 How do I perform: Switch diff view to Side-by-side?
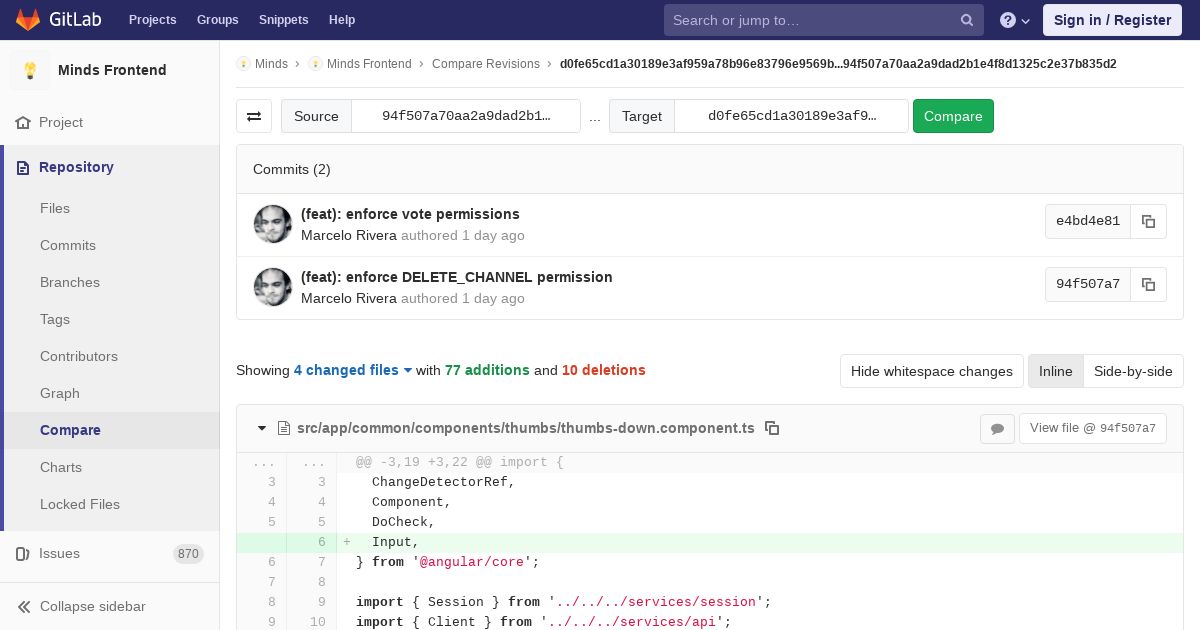pyautogui.click(x=1133, y=371)
